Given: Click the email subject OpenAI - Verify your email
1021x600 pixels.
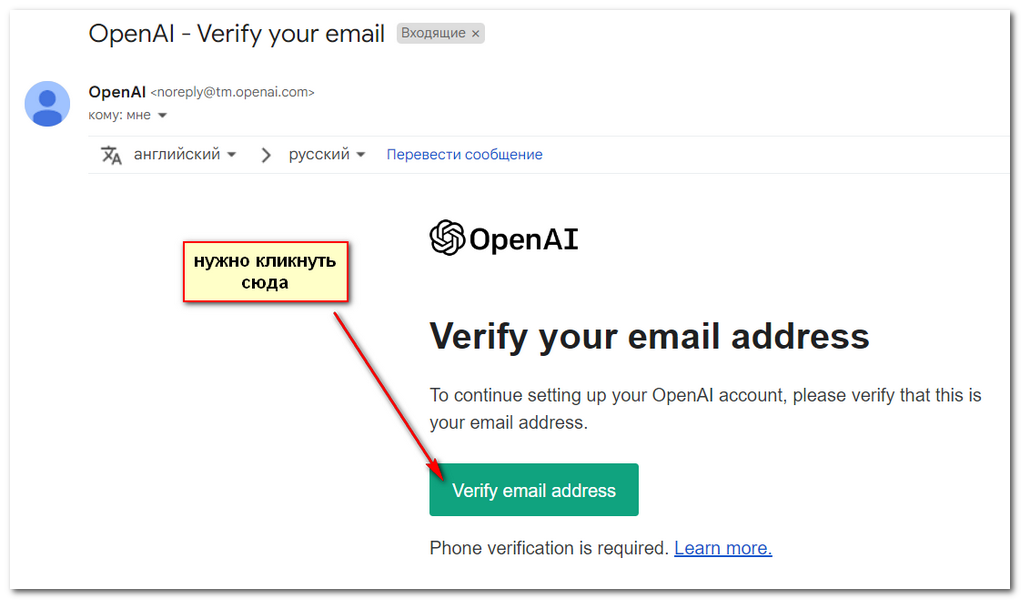Looking at the screenshot, I should (236, 33).
